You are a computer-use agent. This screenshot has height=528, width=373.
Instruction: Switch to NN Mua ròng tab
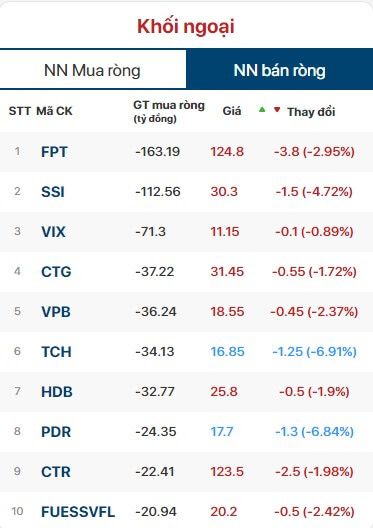pos(93,70)
